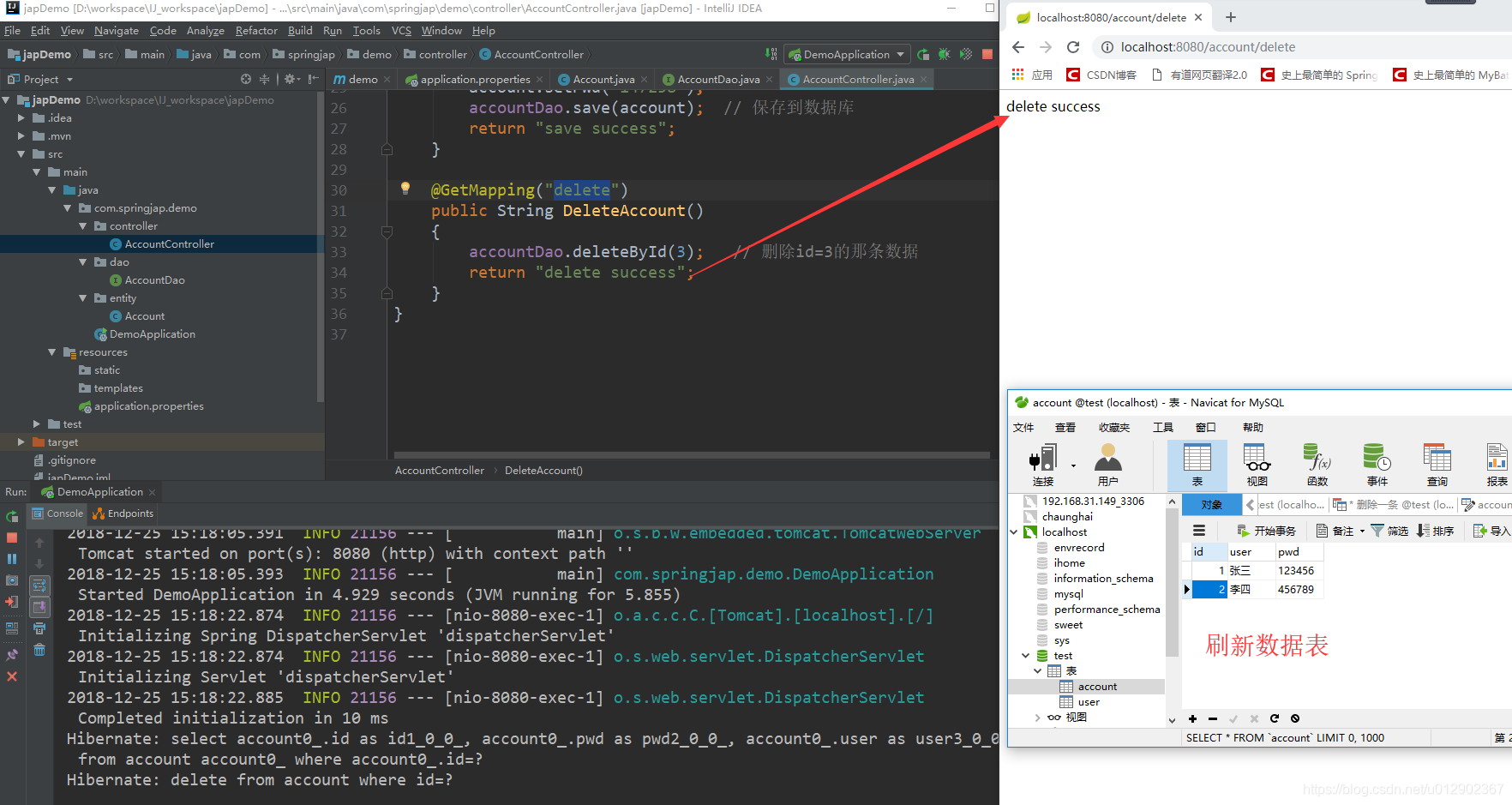
Task: Open Project panel settings gear
Action: click(x=292, y=79)
